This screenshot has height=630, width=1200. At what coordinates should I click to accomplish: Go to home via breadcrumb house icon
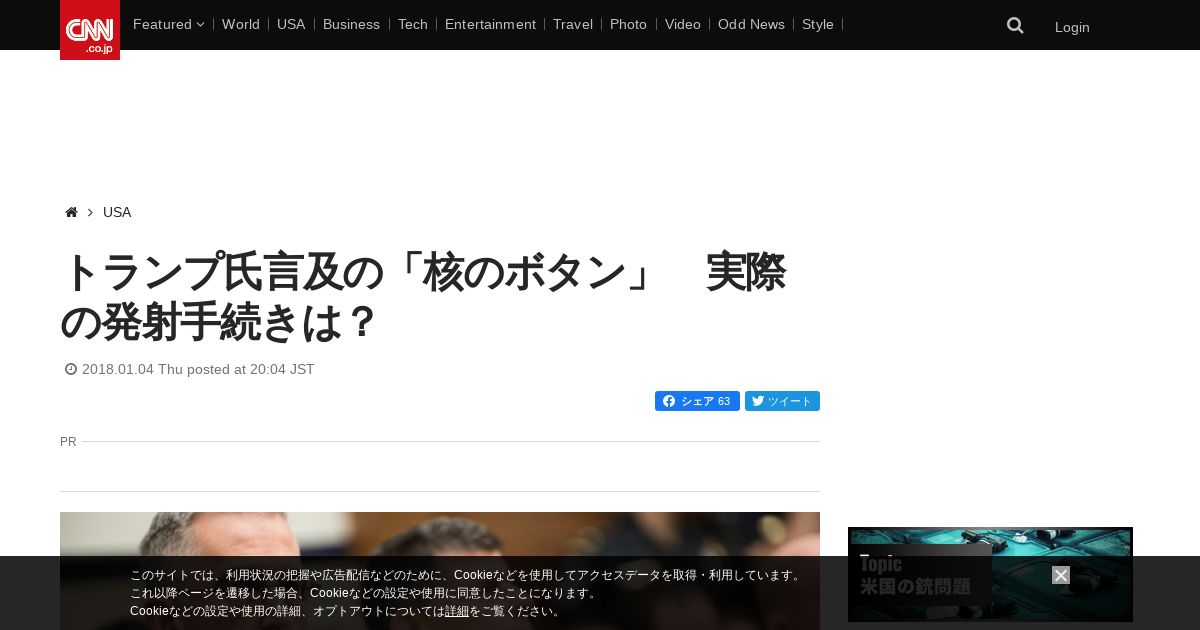pyautogui.click(x=71, y=212)
